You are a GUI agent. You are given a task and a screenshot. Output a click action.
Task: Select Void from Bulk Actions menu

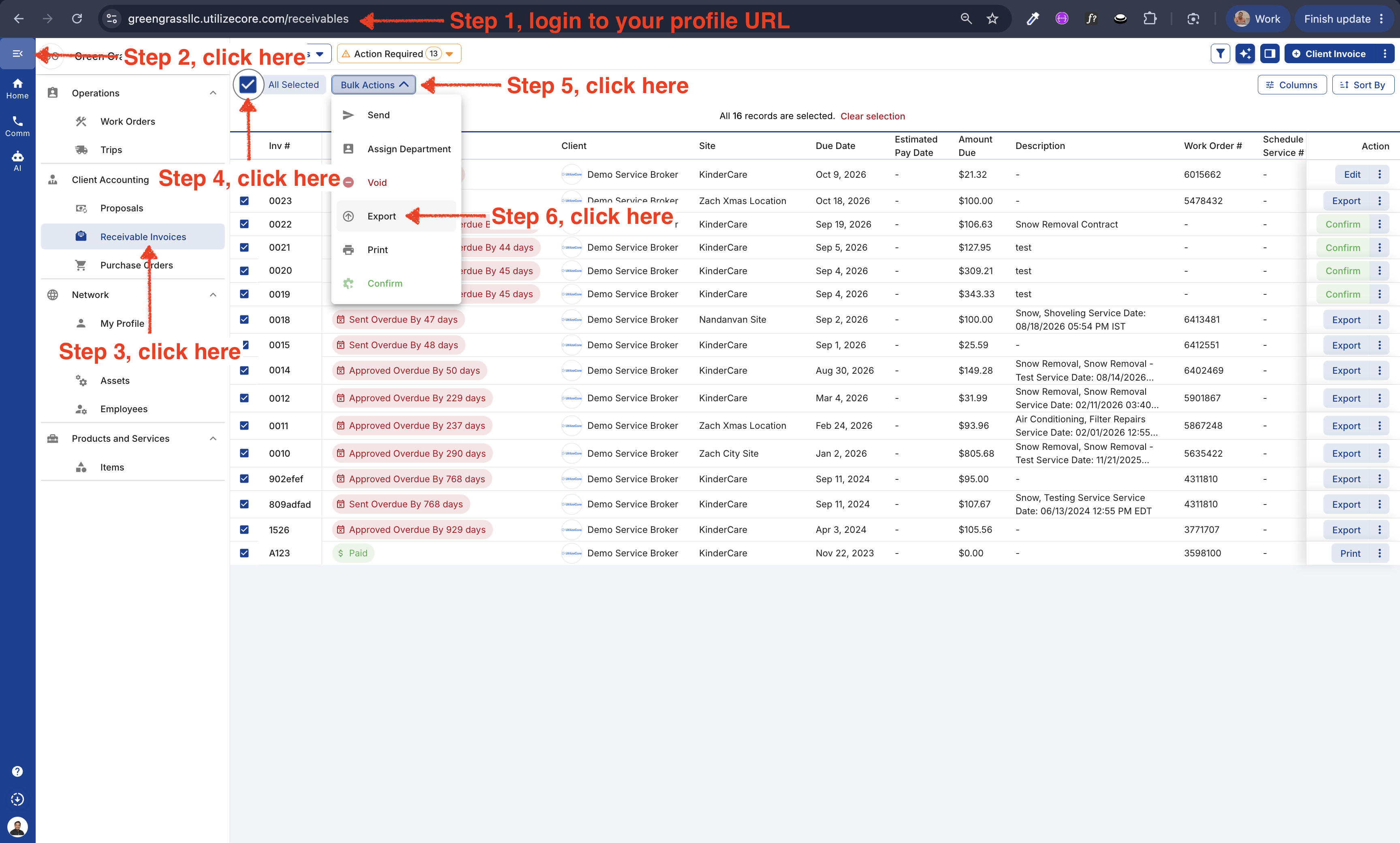(x=396, y=182)
